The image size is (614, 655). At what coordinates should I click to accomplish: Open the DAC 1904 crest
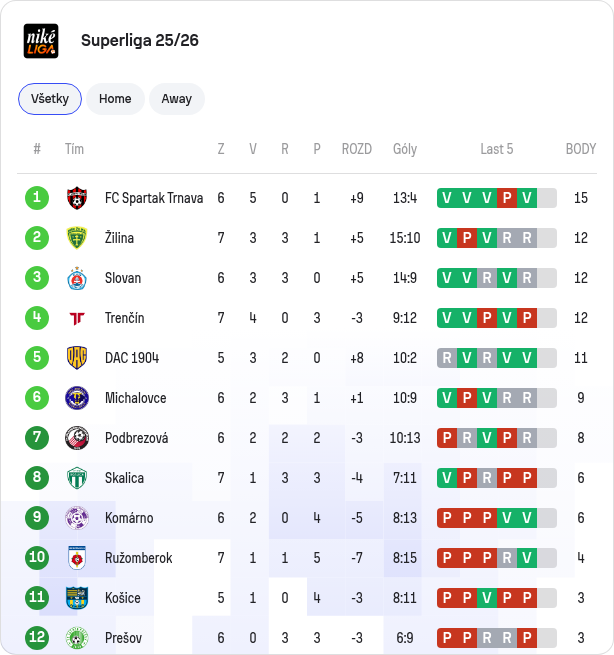[x=77, y=358]
